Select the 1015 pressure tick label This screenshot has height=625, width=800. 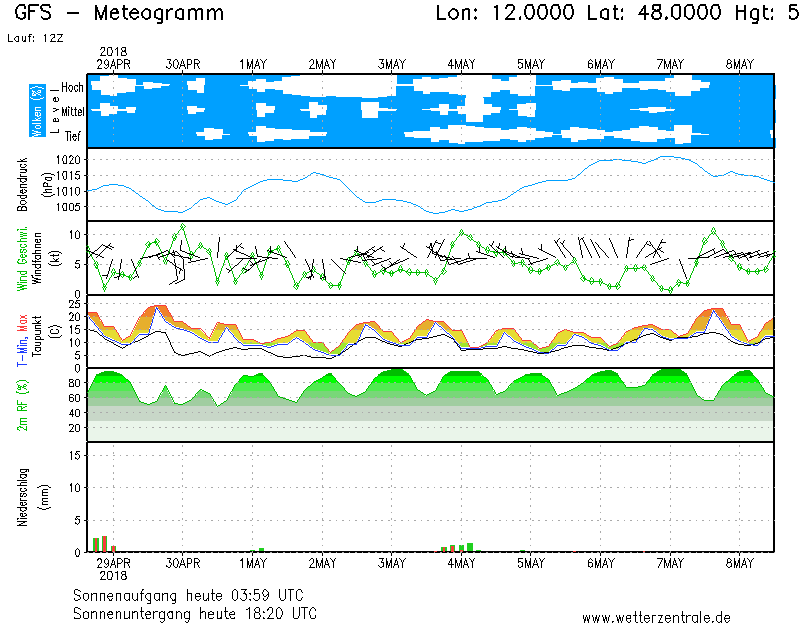[68, 176]
